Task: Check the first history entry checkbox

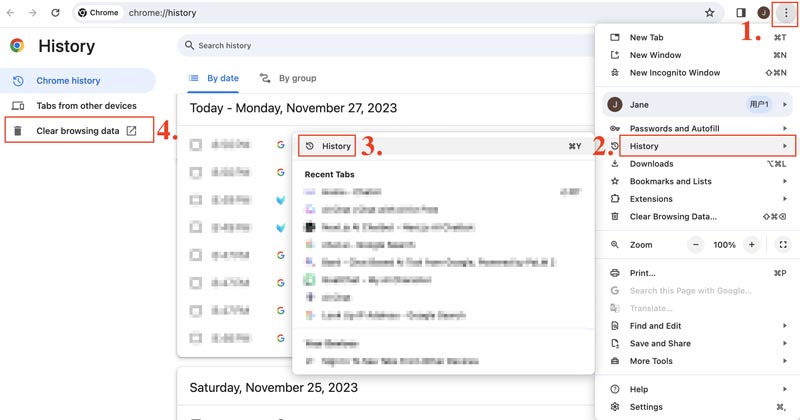Action: (196, 145)
